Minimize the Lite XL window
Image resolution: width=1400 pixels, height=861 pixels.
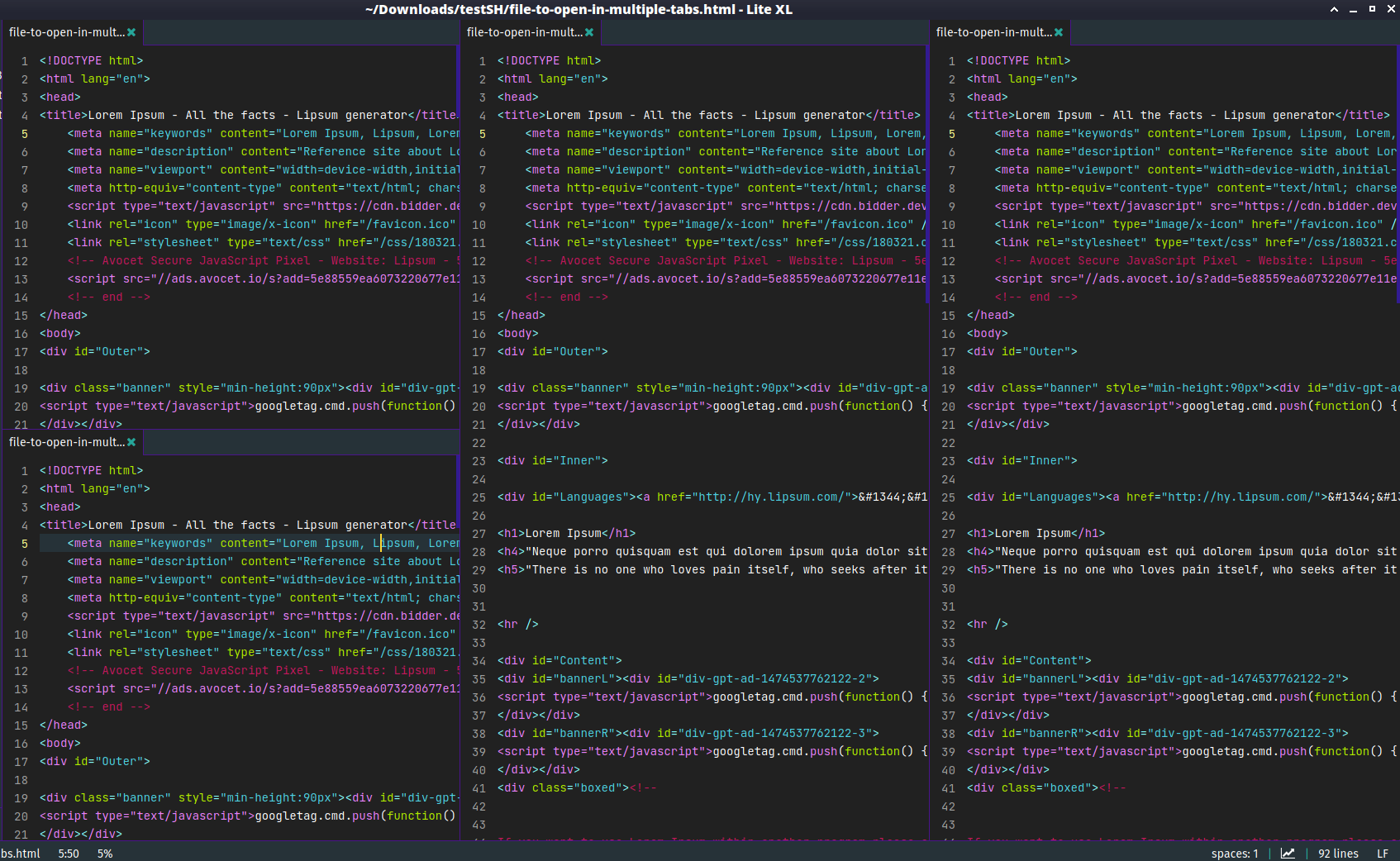tap(1353, 9)
